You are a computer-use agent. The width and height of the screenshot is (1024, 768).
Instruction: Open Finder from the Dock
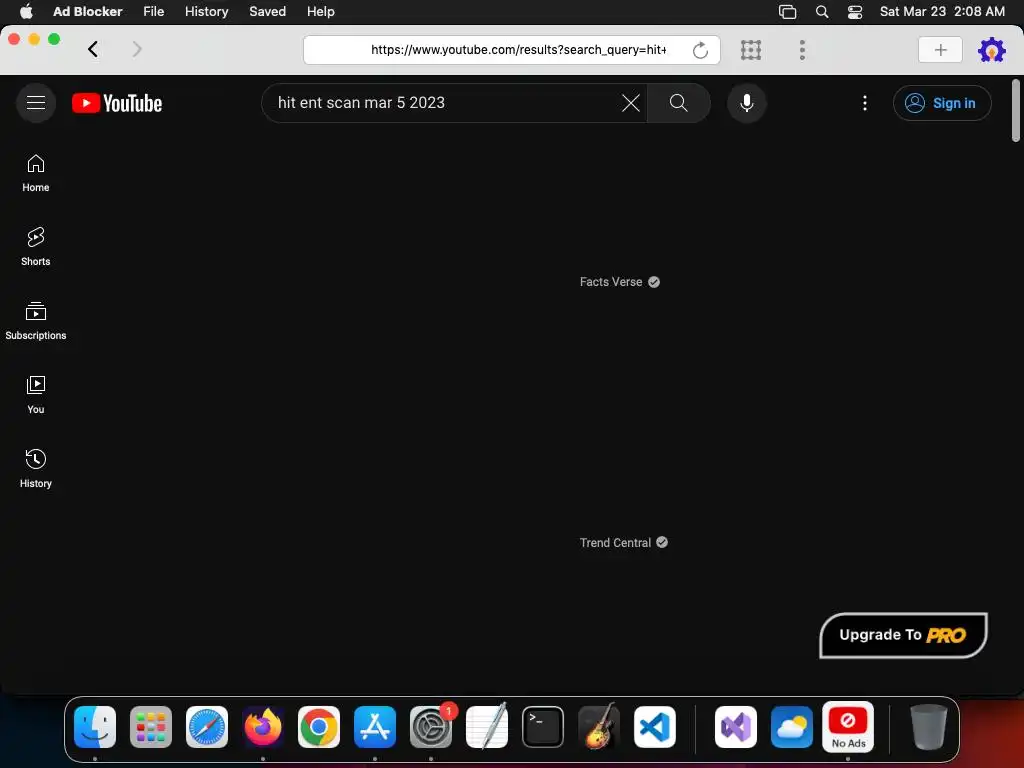click(95, 727)
